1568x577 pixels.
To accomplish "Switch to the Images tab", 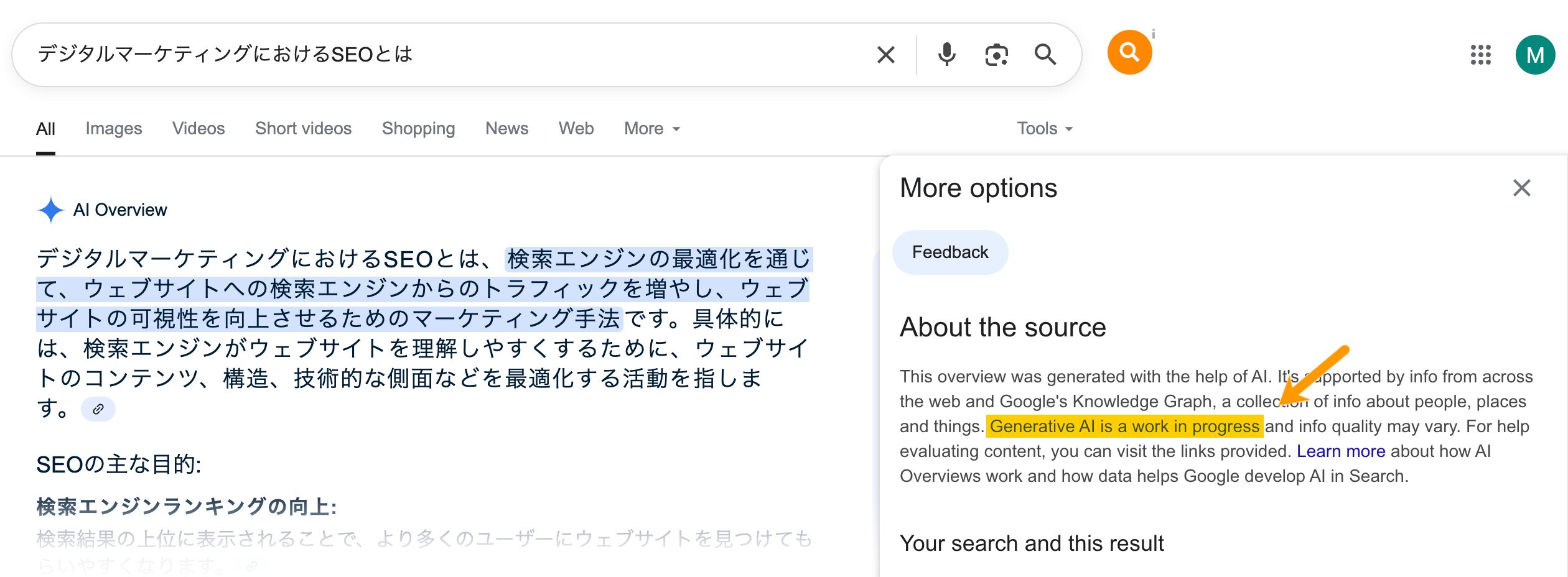I will (x=114, y=129).
